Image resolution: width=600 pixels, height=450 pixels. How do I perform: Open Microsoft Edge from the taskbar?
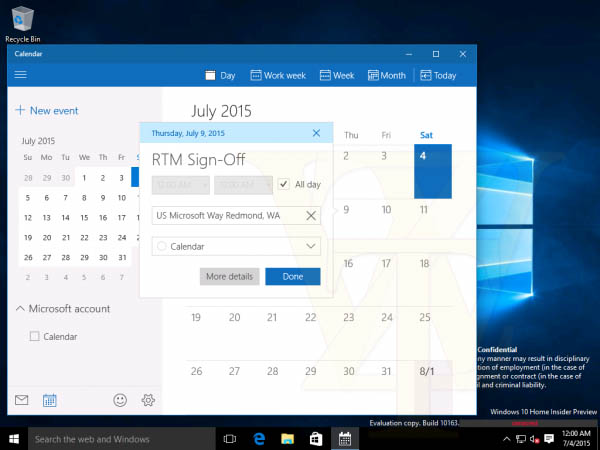pos(258,439)
